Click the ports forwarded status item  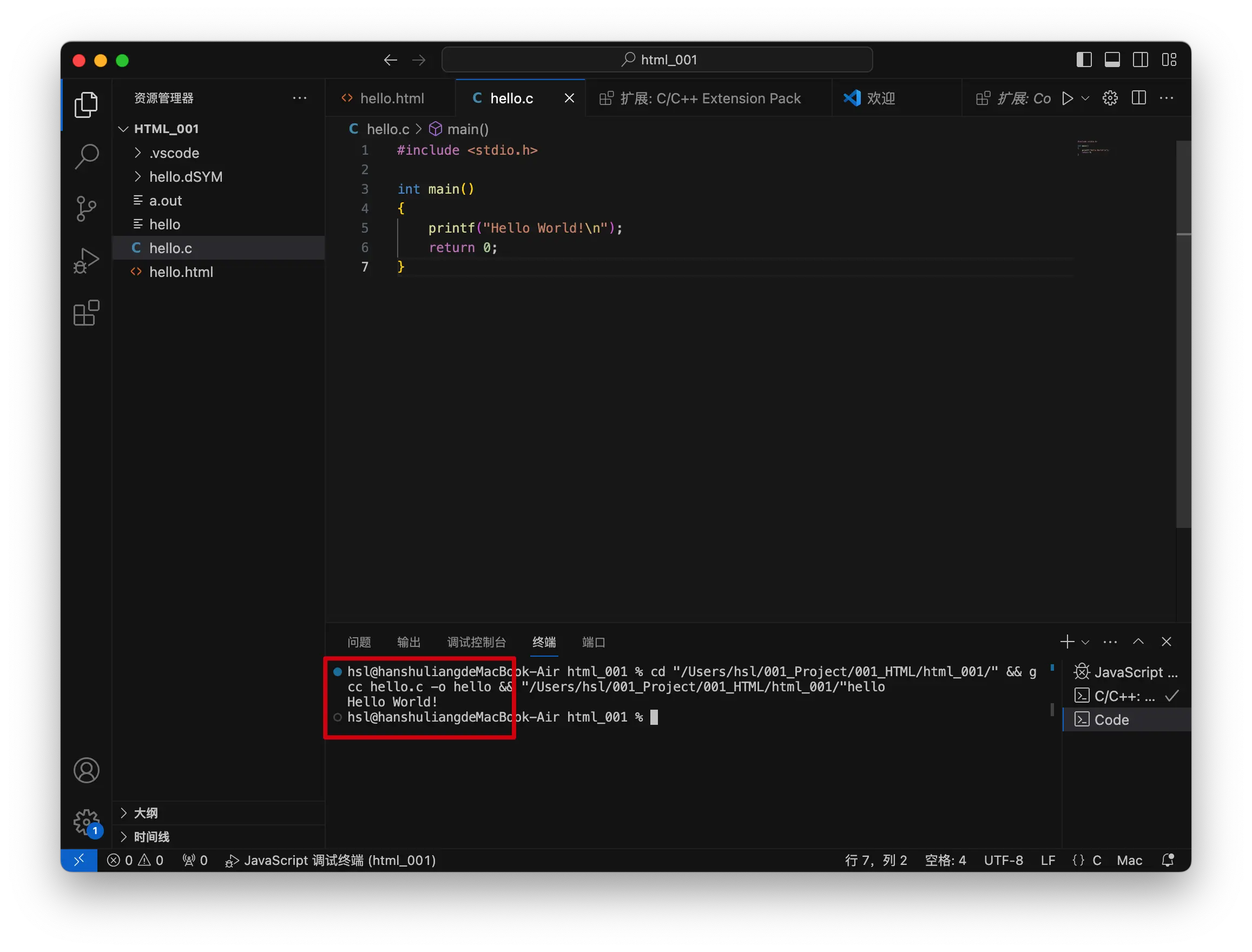click(x=194, y=861)
